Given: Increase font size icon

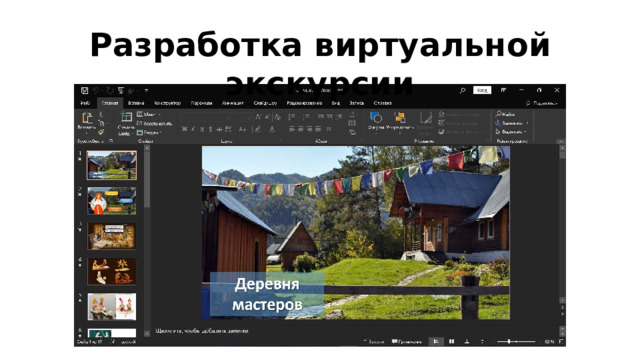Looking at the screenshot, I should pyautogui.click(x=258, y=117).
